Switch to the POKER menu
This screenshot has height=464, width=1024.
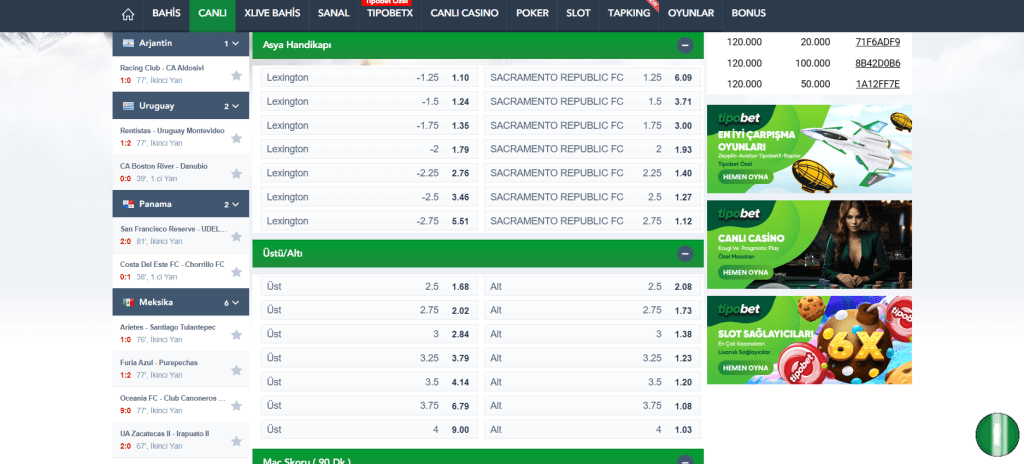pos(532,14)
